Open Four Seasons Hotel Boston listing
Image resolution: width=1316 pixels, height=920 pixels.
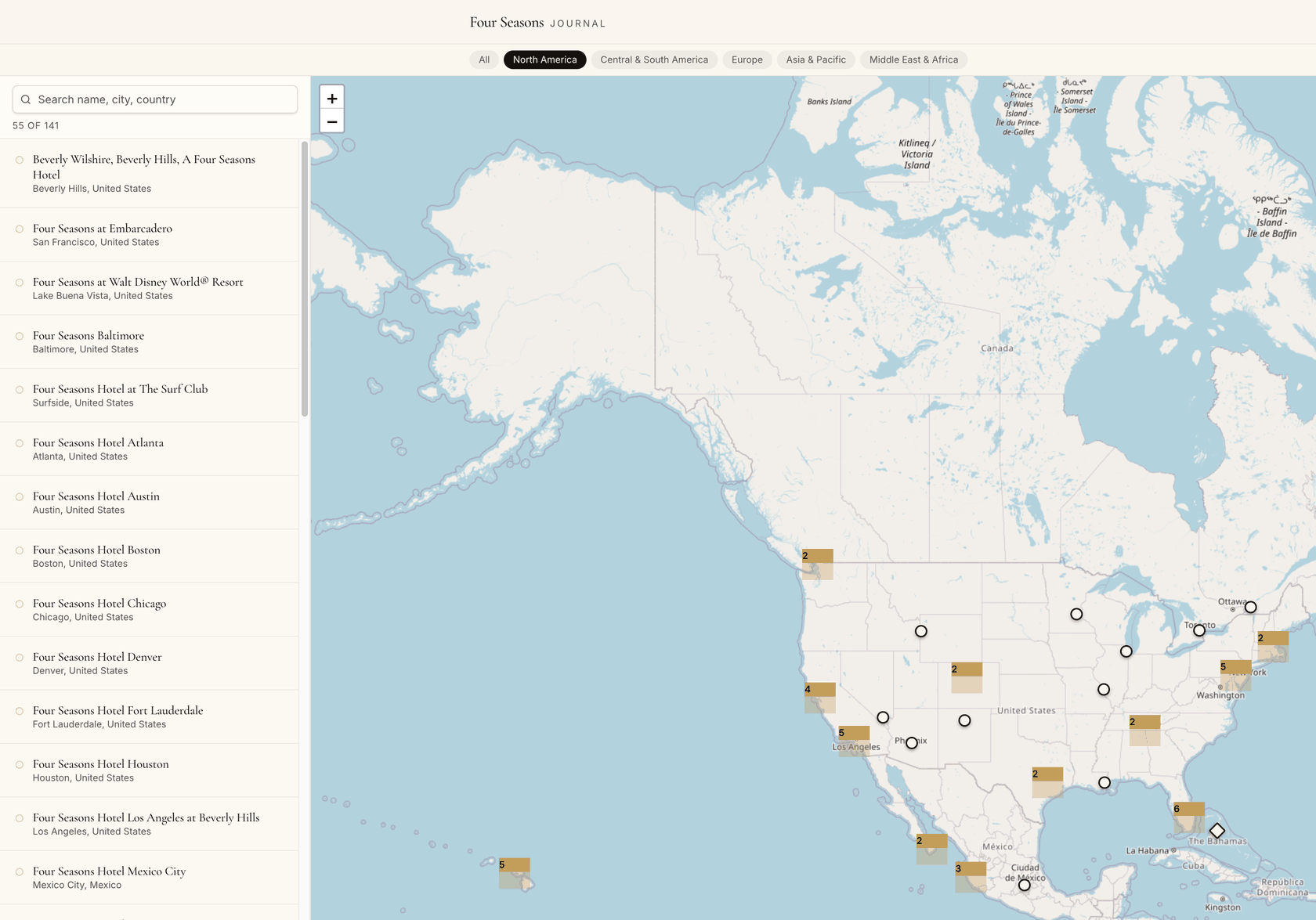pos(149,557)
